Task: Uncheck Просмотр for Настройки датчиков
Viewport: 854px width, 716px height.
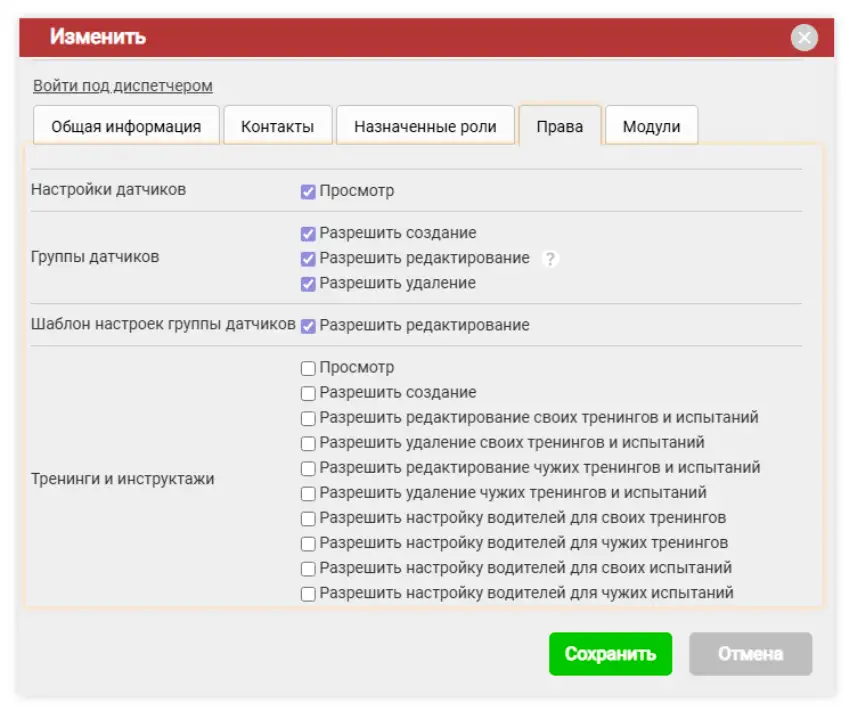Action: tap(308, 191)
